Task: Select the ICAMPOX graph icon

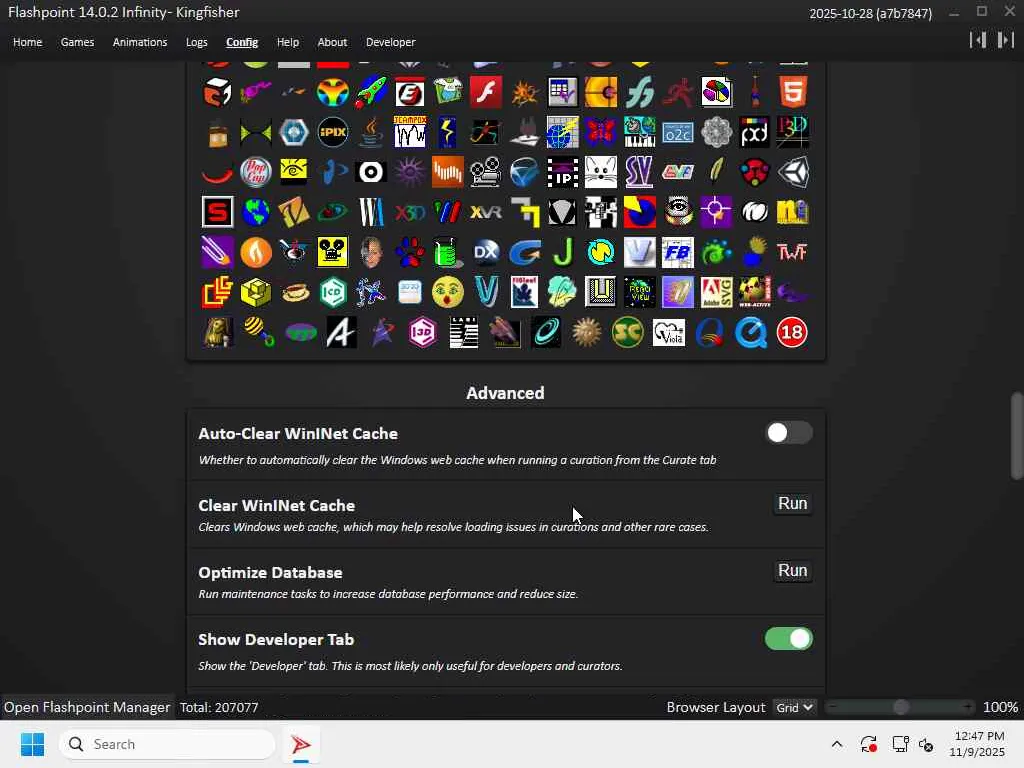Action: (x=409, y=132)
